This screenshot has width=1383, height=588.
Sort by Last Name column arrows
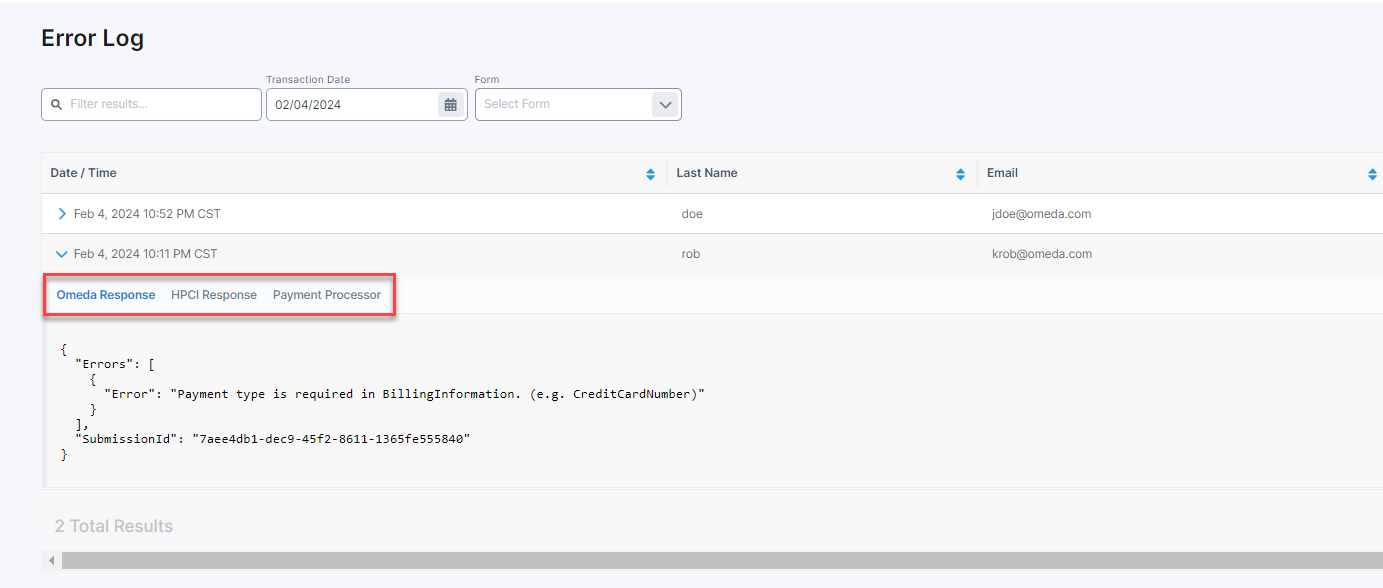point(961,174)
